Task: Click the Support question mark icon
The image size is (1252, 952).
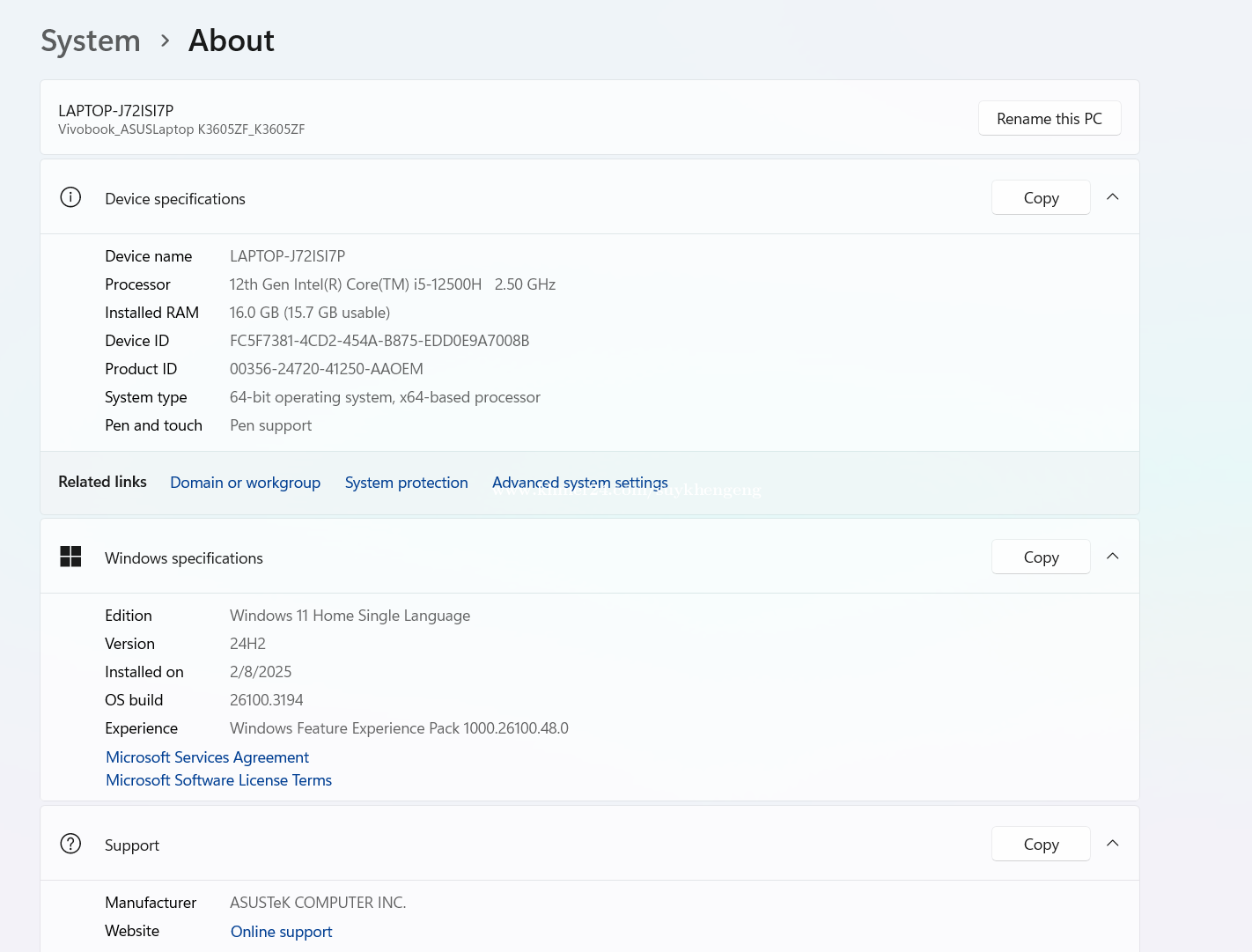Action: (x=70, y=844)
